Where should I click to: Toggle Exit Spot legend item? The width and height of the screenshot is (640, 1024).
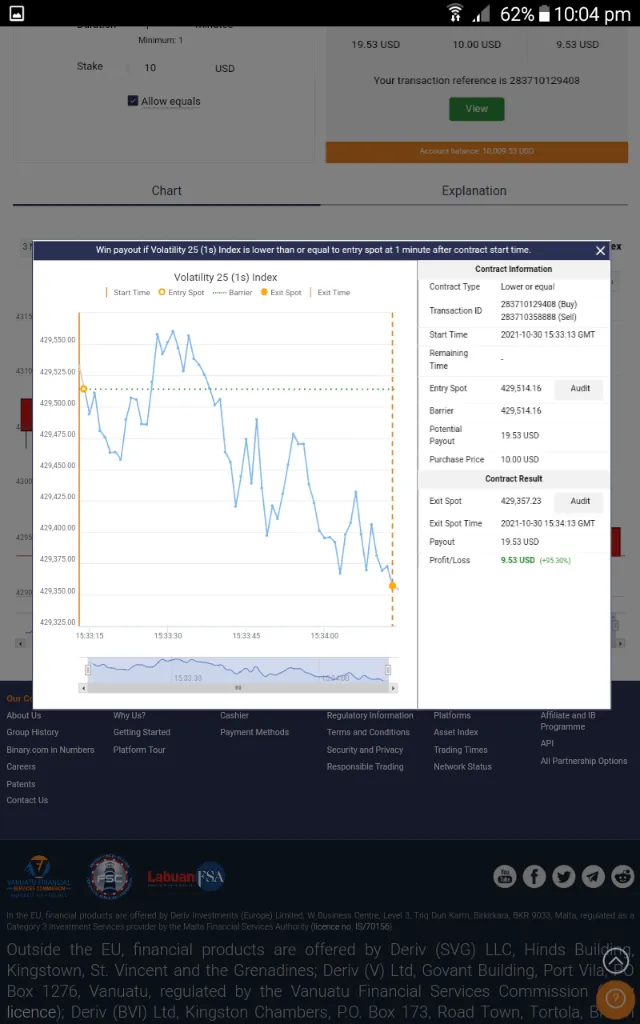coord(281,293)
